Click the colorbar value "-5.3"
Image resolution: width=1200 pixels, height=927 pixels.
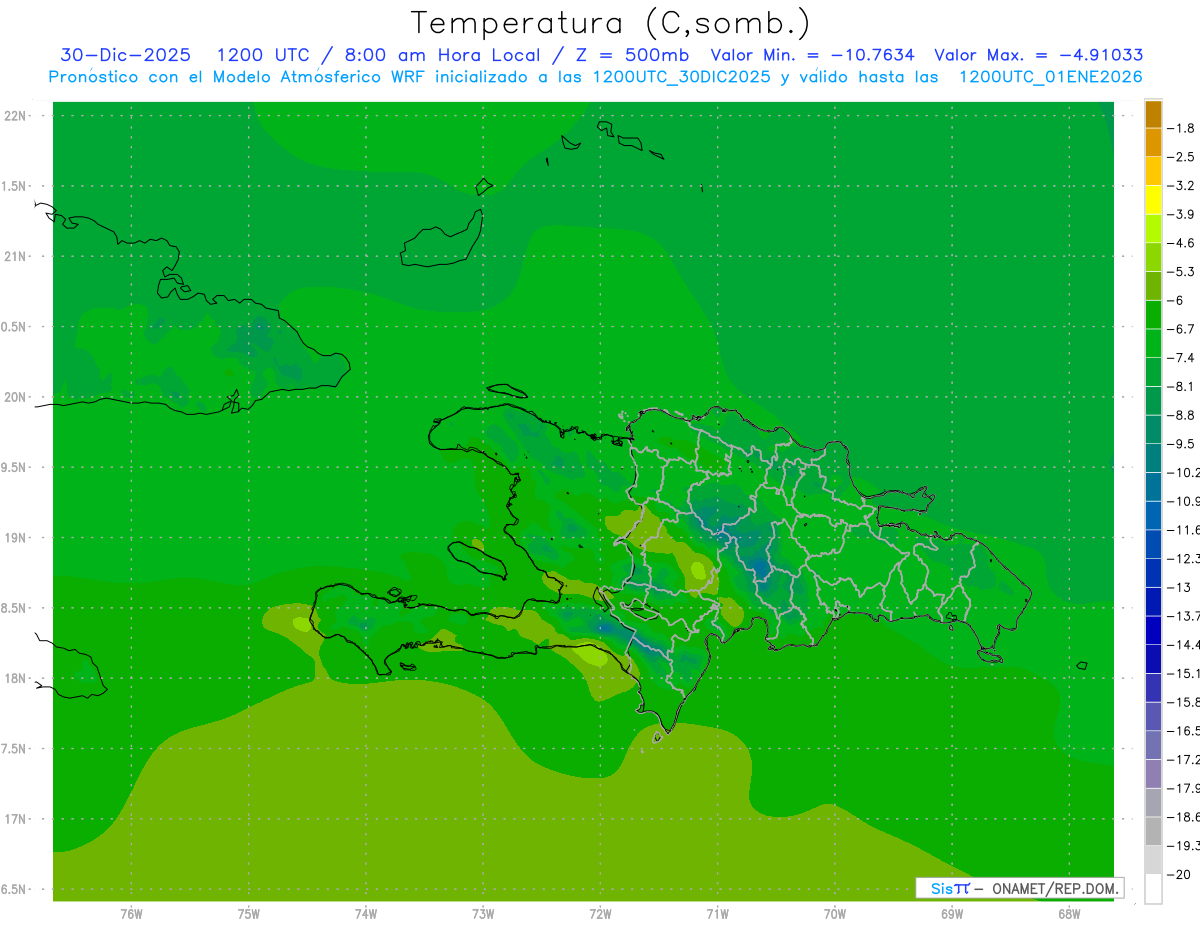[1182, 271]
